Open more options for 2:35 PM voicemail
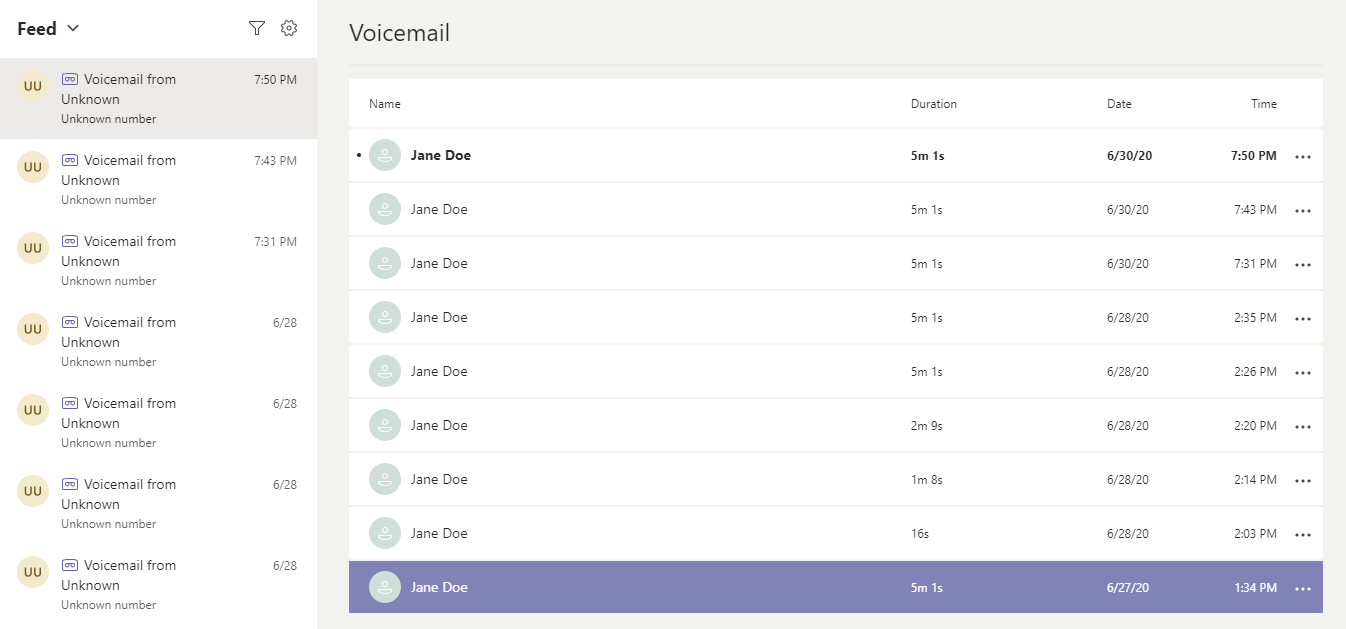Image resolution: width=1346 pixels, height=629 pixels. pos(1302,319)
